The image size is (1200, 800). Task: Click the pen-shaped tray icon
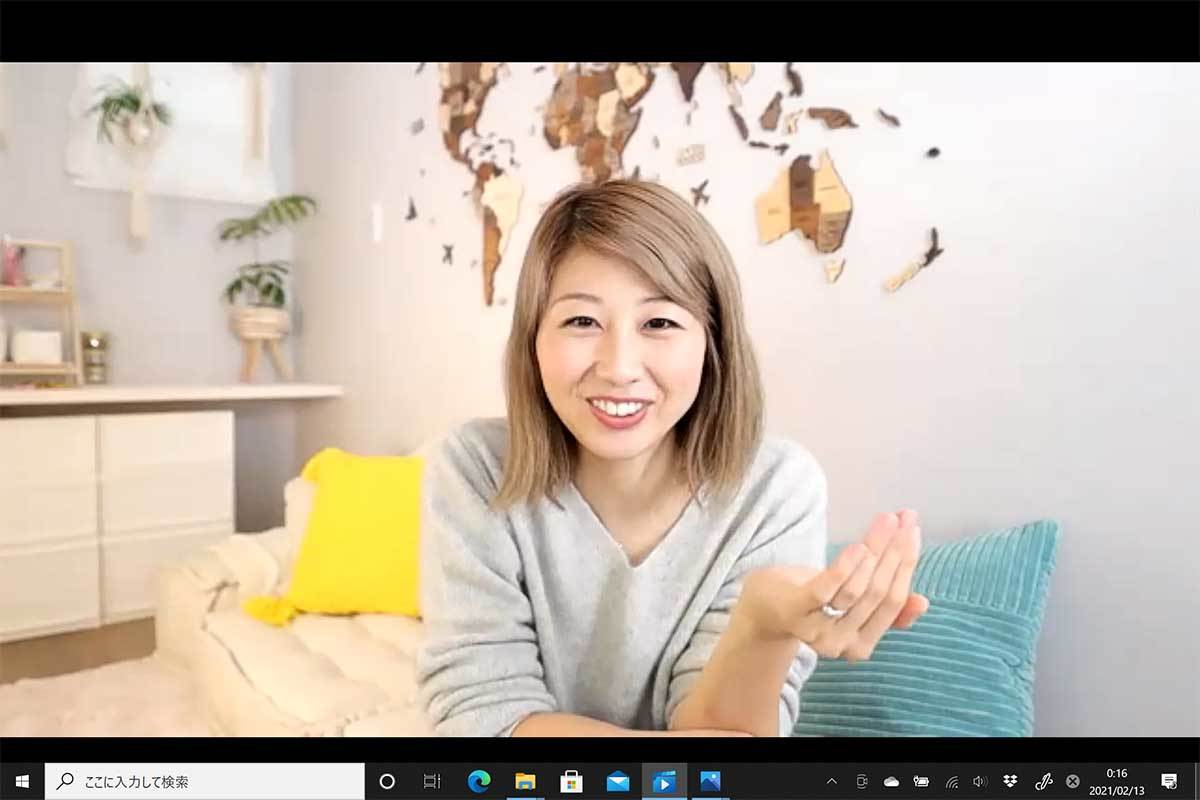tap(1042, 781)
